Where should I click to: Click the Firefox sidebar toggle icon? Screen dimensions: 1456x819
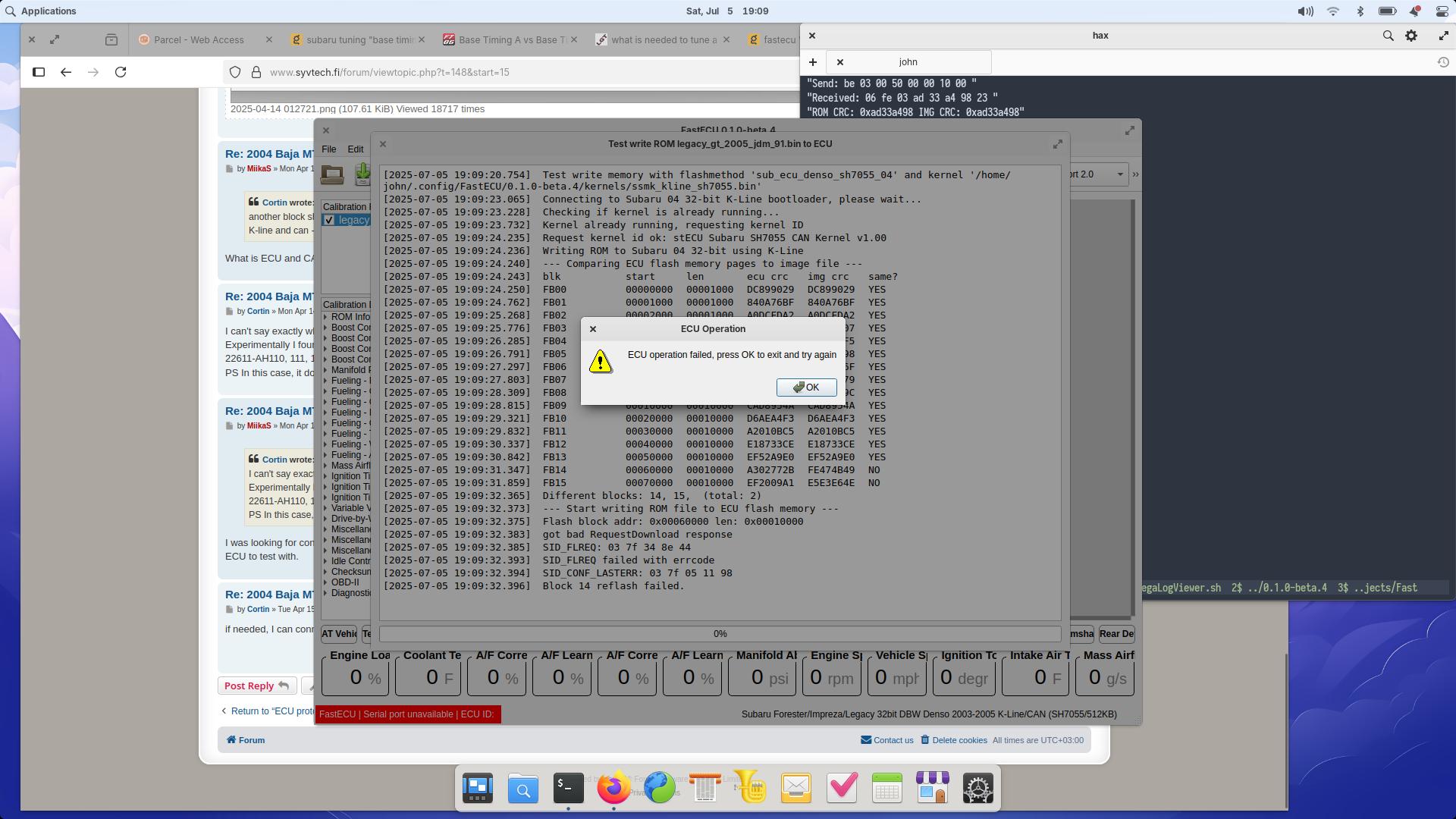[x=39, y=72]
